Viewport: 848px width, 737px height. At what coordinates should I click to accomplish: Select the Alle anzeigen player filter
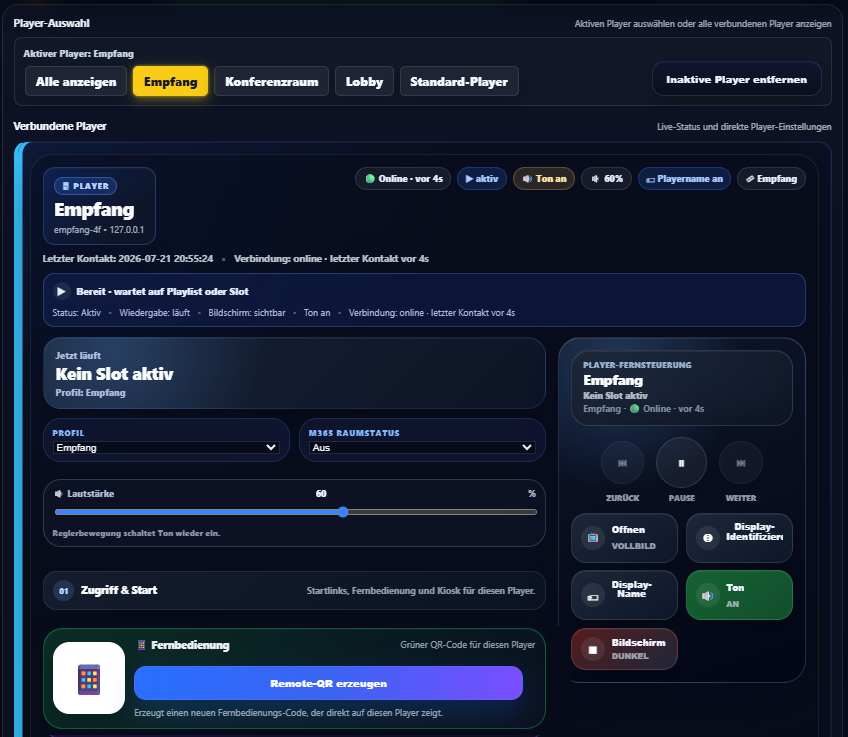[x=76, y=81]
